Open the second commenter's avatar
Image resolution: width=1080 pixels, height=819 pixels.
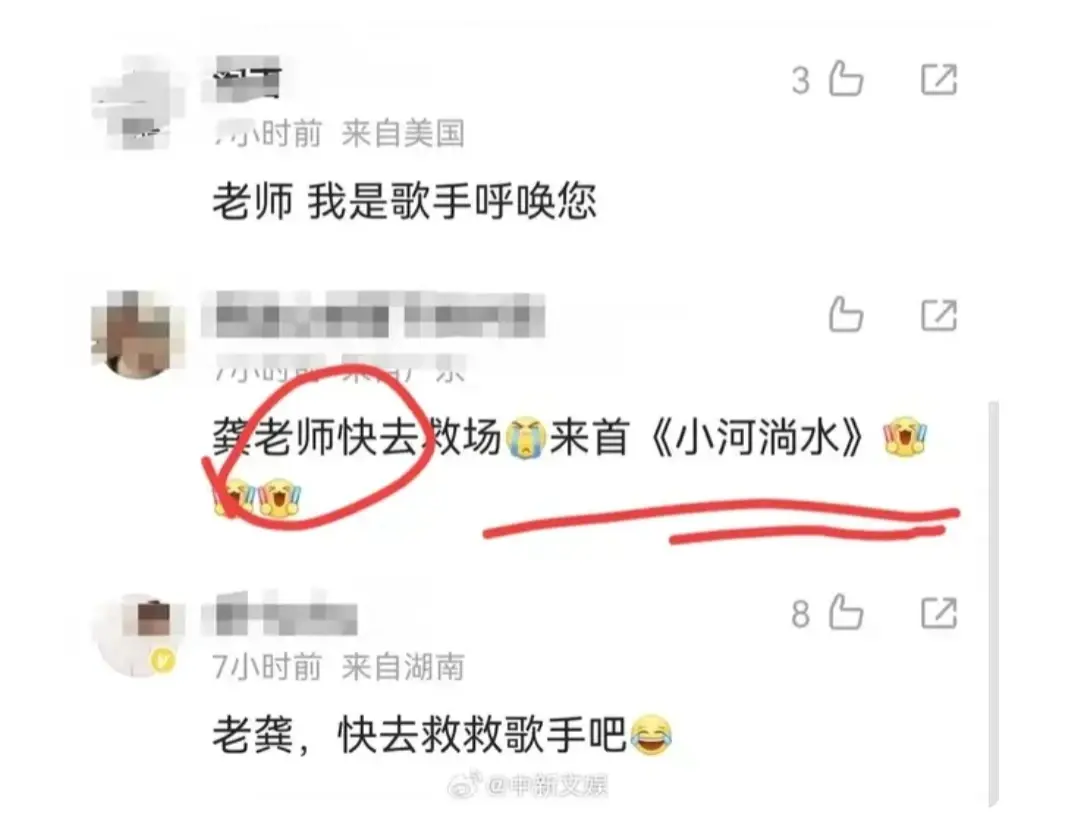pyautogui.click(x=136, y=335)
